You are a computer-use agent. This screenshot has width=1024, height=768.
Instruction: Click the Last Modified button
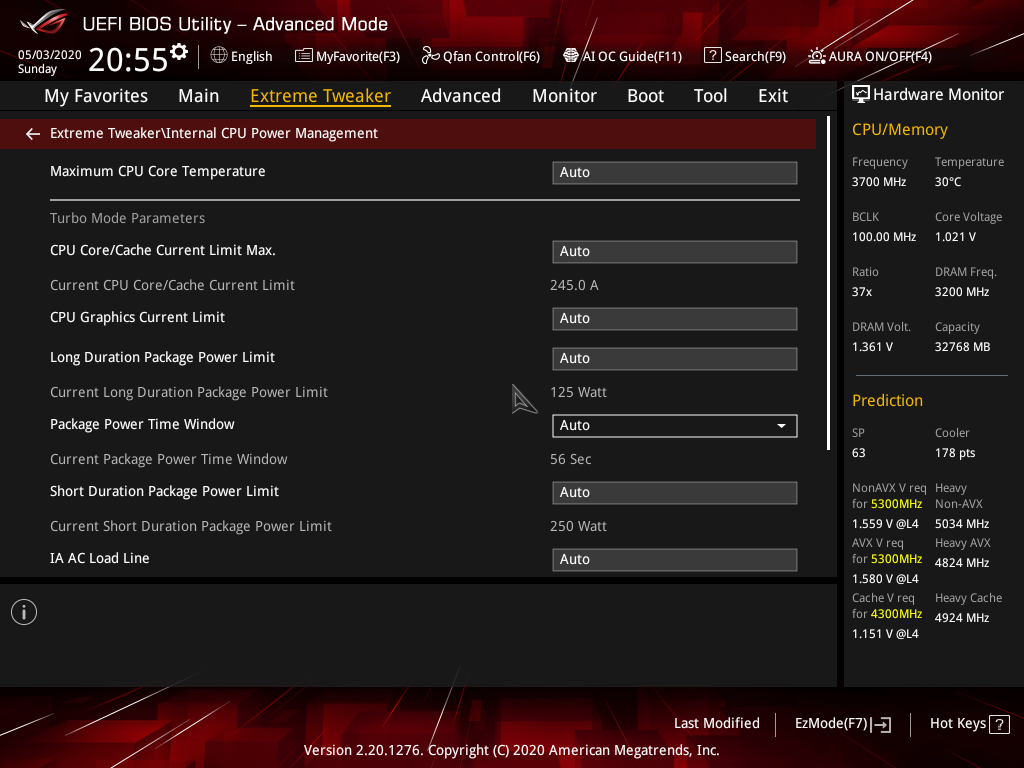[x=716, y=724]
